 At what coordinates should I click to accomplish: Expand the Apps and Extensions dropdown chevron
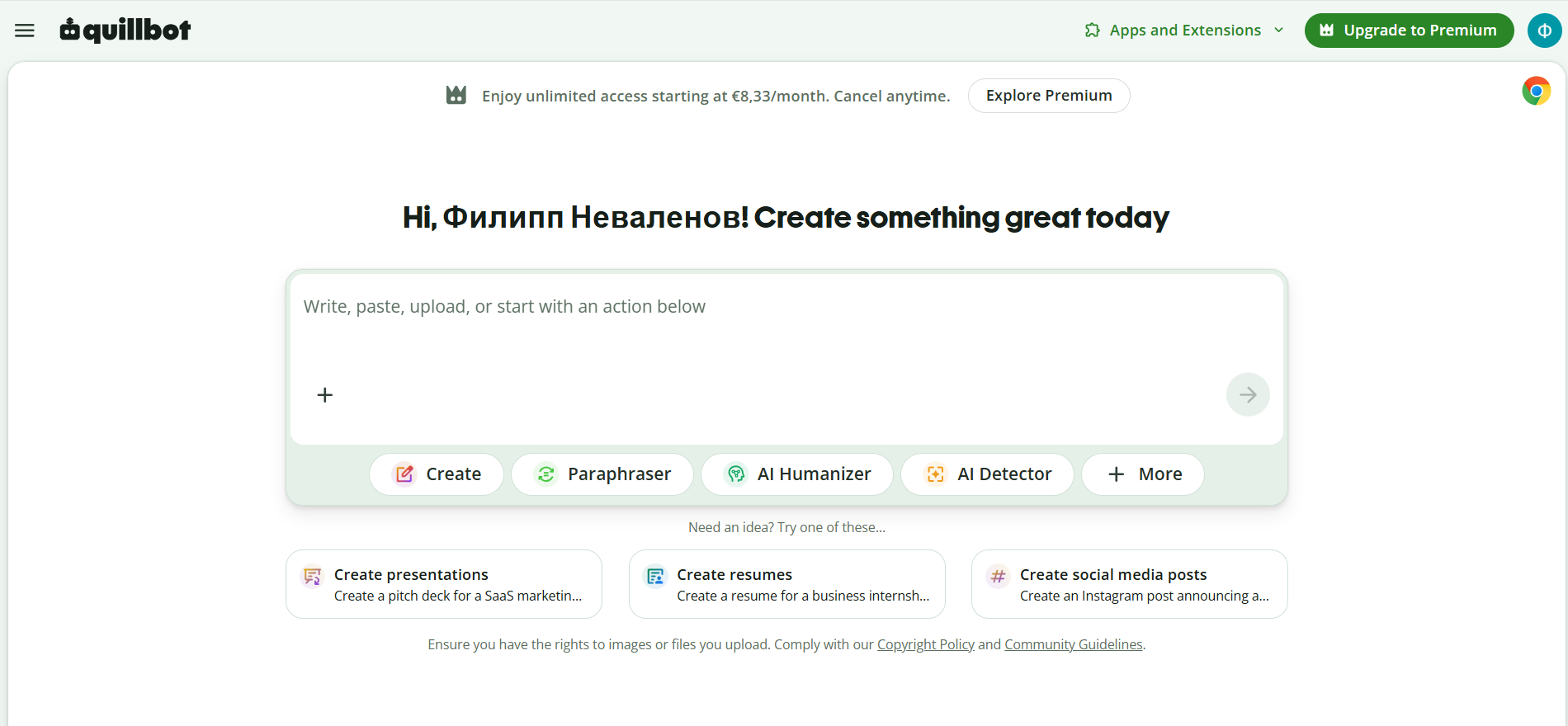pyautogui.click(x=1279, y=31)
